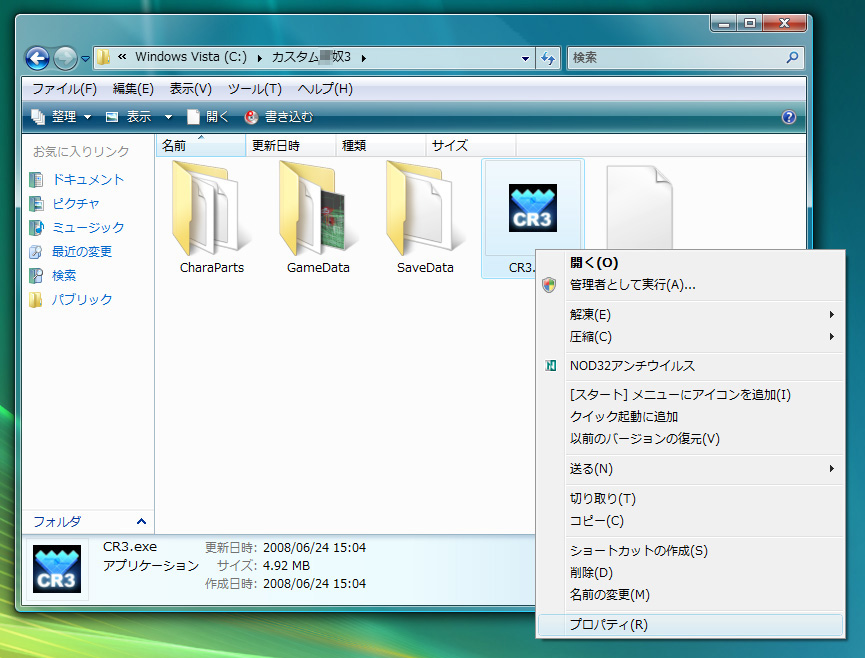Open the ドキュメント favorite link
Screen dimensions: 865x658
tap(88, 180)
